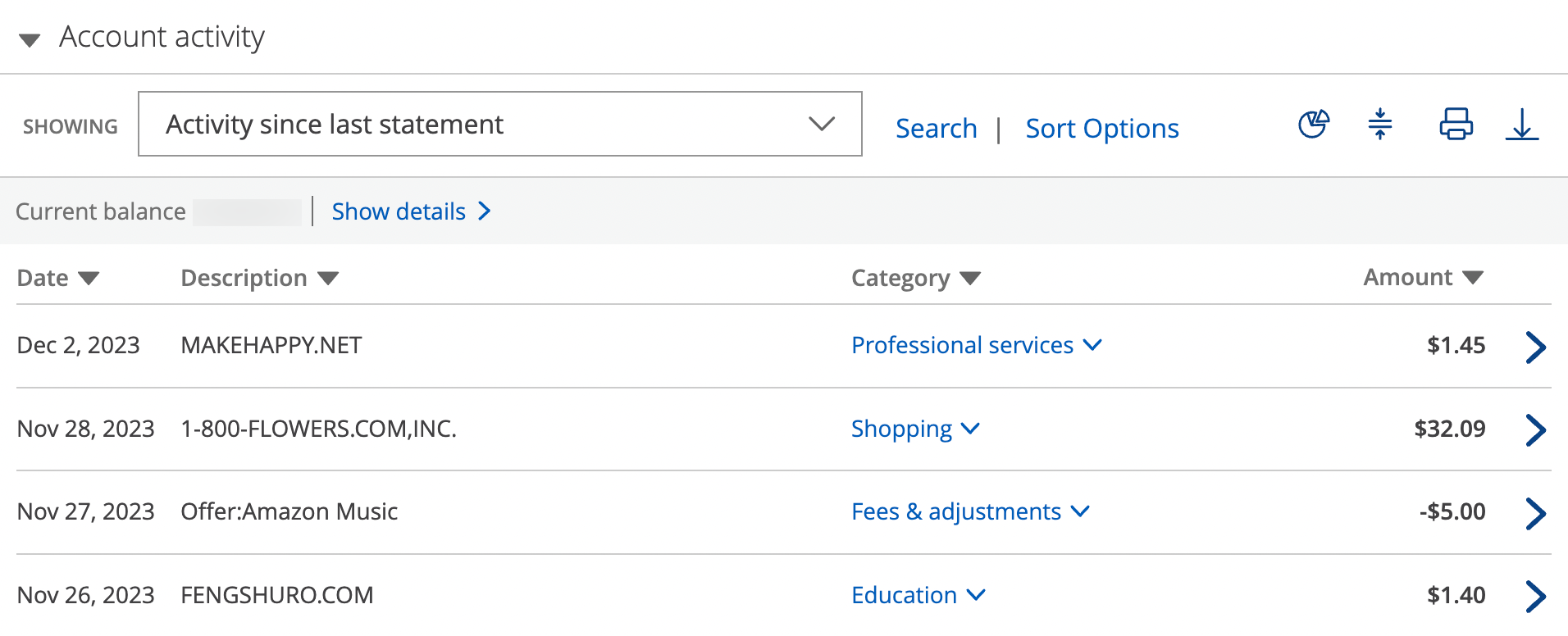Open the spending pie chart icon
This screenshot has width=1568, height=636.
pyautogui.click(x=1313, y=125)
